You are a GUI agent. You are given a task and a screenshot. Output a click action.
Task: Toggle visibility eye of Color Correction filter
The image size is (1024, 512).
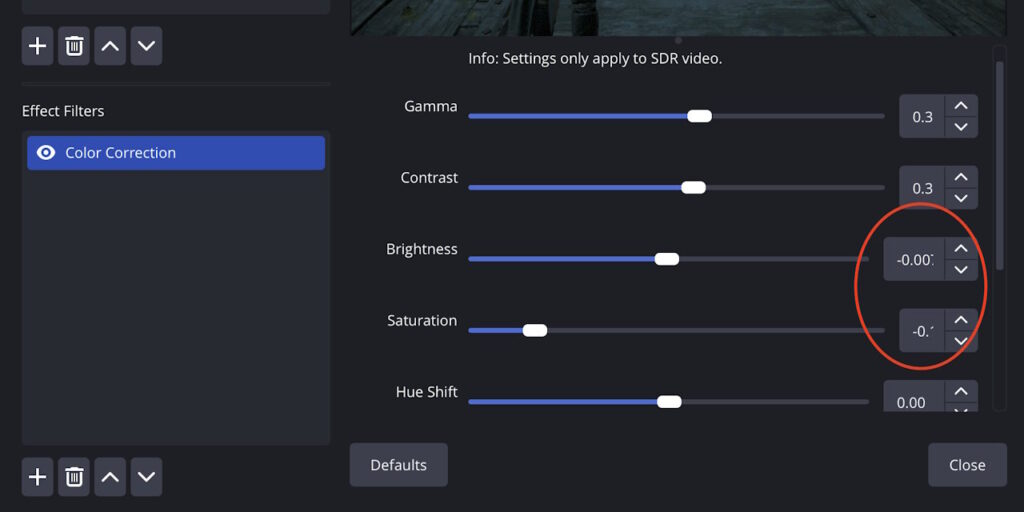pos(46,153)
